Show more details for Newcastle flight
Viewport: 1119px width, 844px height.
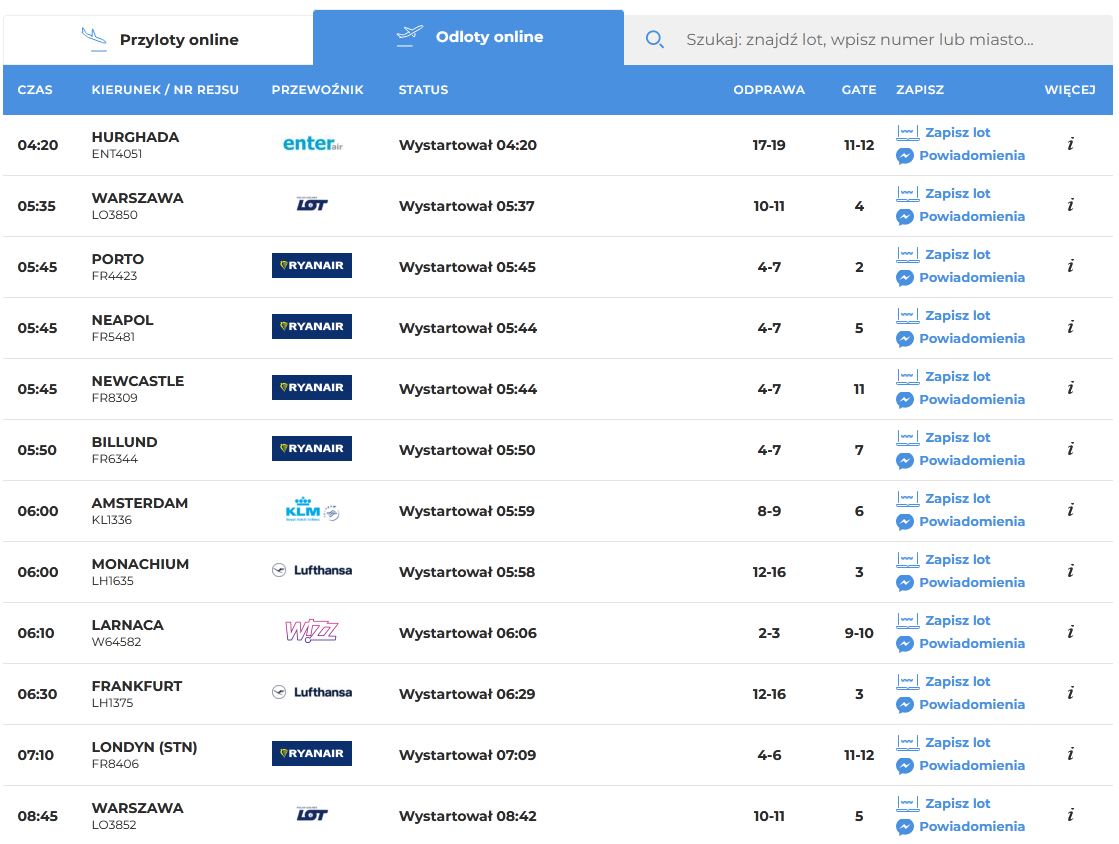pyautogui.click(x=1070, y=388)
